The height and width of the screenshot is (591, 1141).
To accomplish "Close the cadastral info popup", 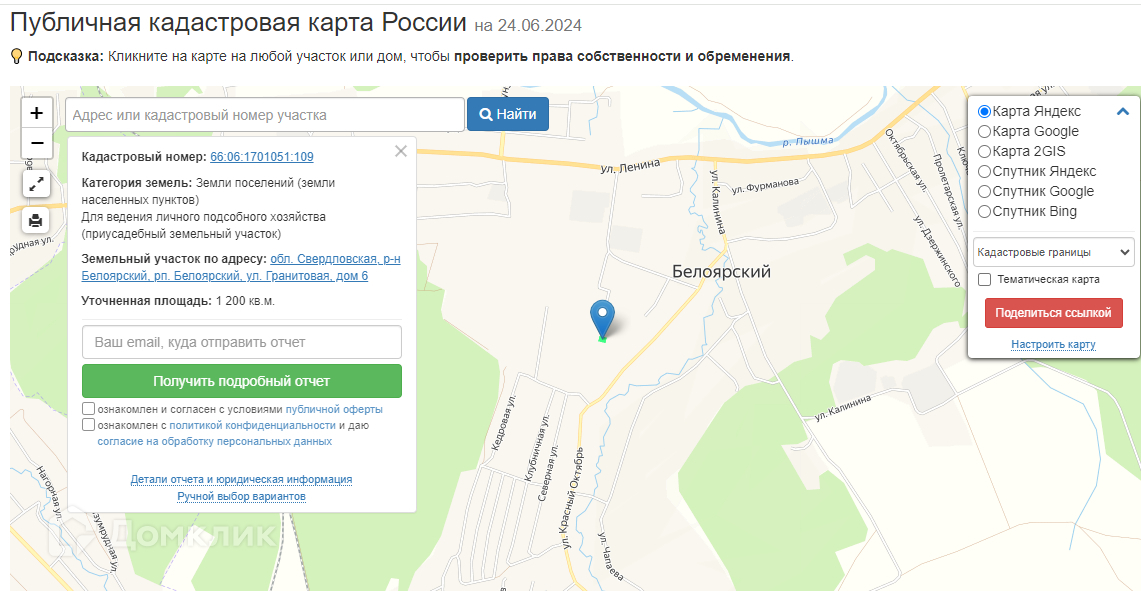I will coord(400,151).
